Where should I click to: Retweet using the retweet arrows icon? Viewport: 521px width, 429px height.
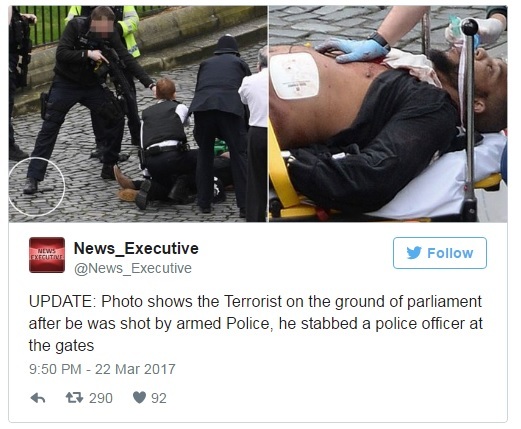click(74, 398)
